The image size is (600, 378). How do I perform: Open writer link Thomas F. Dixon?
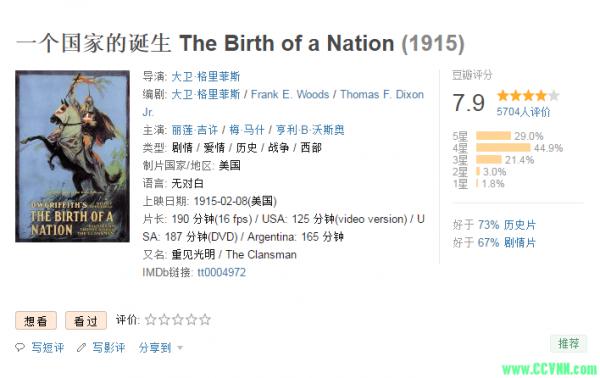coord(382,94)
